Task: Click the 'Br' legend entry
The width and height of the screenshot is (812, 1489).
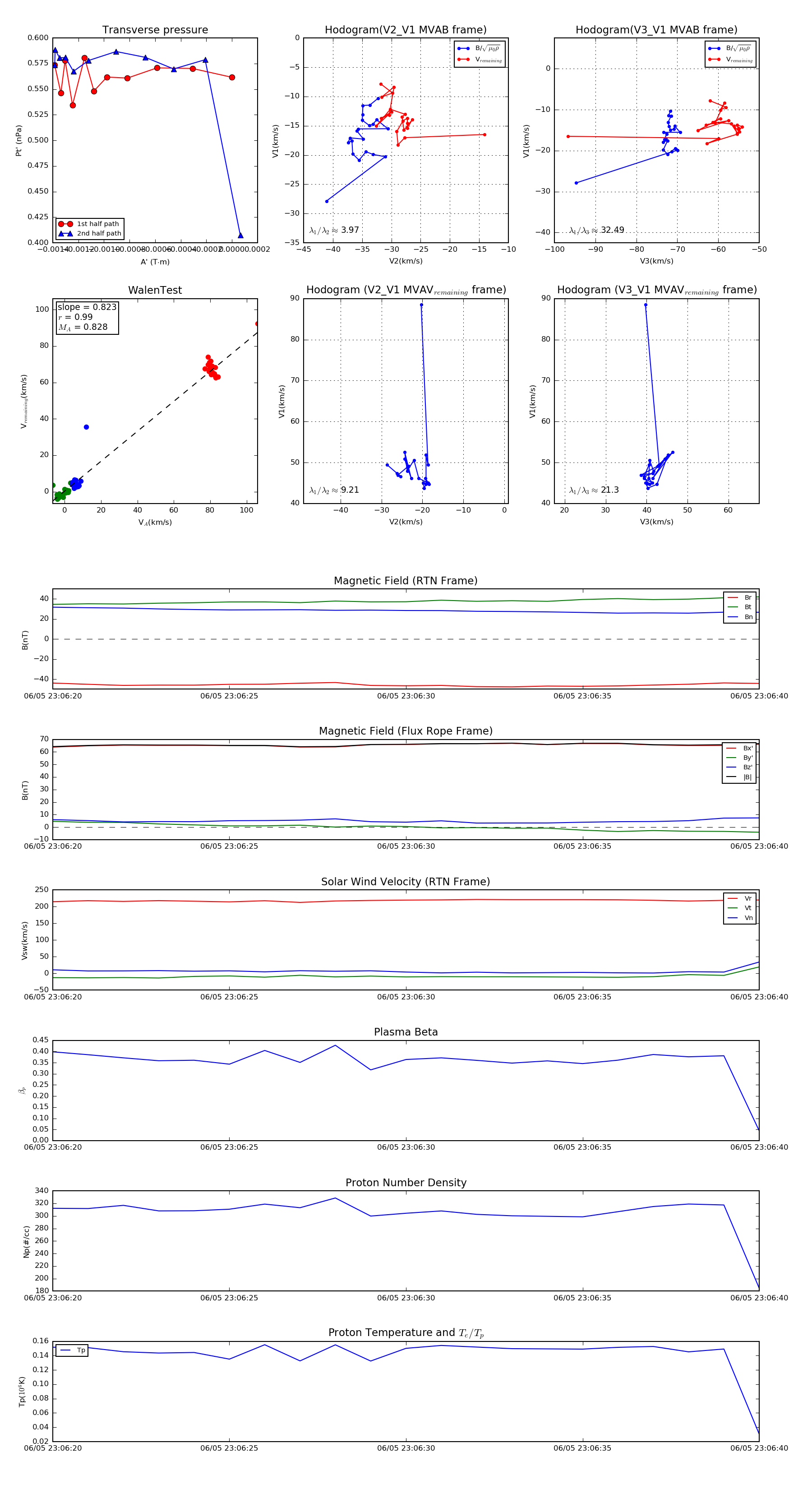Action: coord(740,598)
